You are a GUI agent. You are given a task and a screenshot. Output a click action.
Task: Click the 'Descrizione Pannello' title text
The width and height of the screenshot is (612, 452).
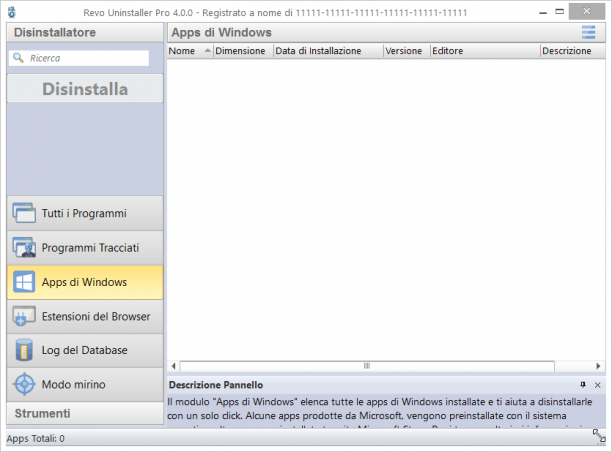pos(216,385)
